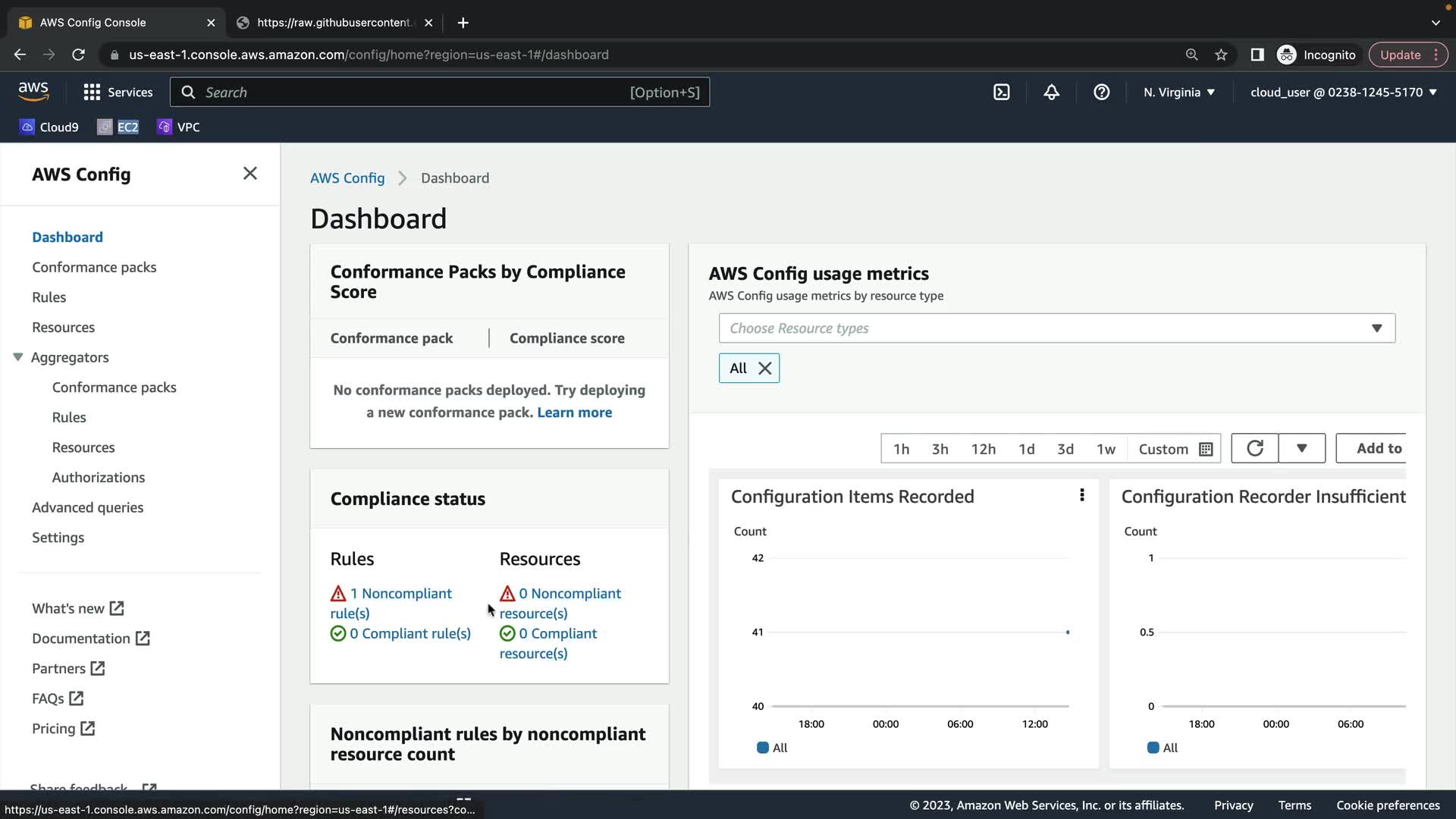Toggle the All series legend in Configuration Items chart

click(x=772, y=748)
